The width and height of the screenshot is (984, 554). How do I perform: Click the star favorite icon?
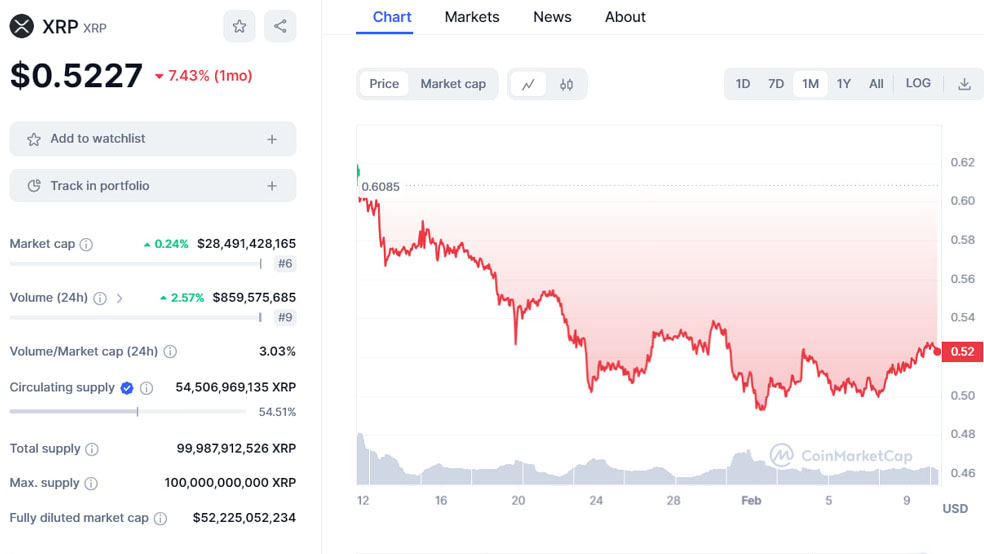click(239, 26)
